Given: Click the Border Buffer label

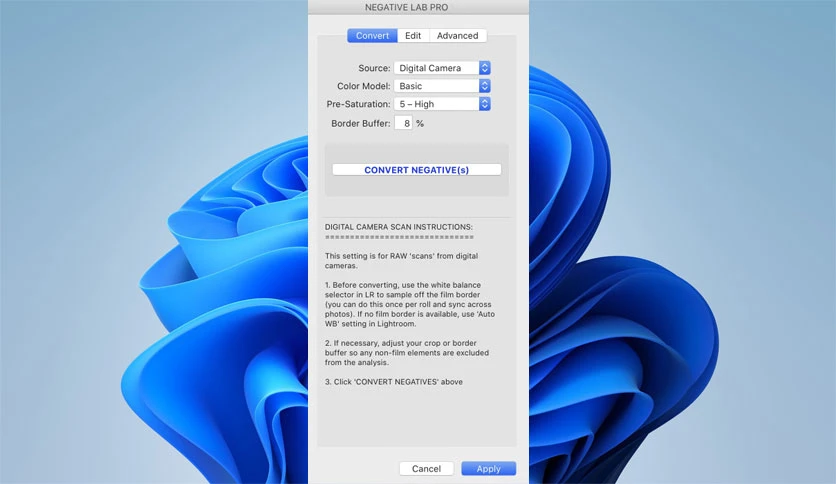Looking at the screenshot, I should tap(361, 123).
